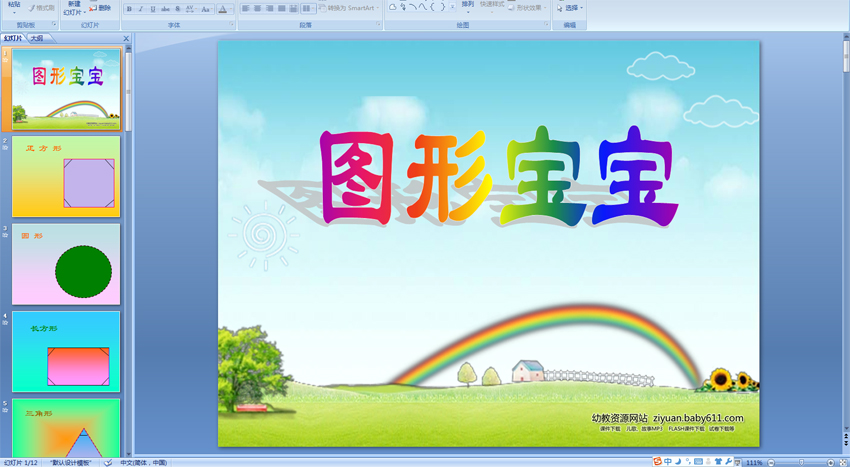Click the spell check status icon

(x=108, y=462)
